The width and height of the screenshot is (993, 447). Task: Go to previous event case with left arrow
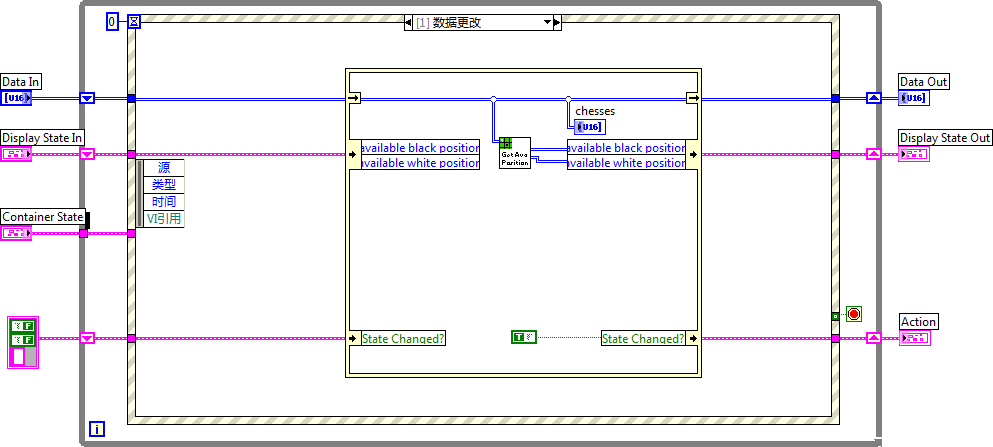(410, 22)
